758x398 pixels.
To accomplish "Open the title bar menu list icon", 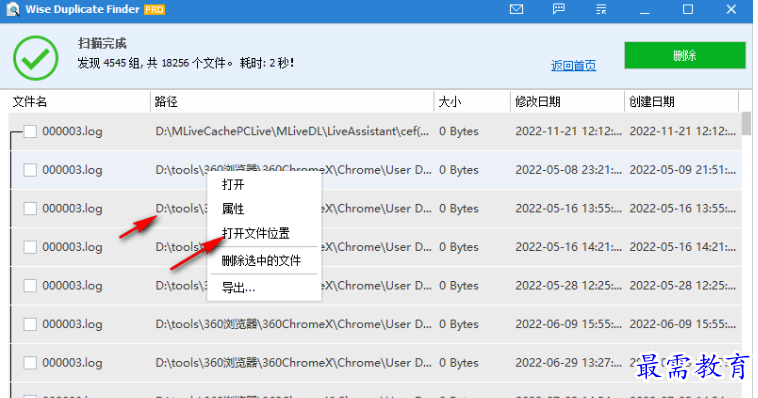I will pyautogui.click(x=601, y=9).
